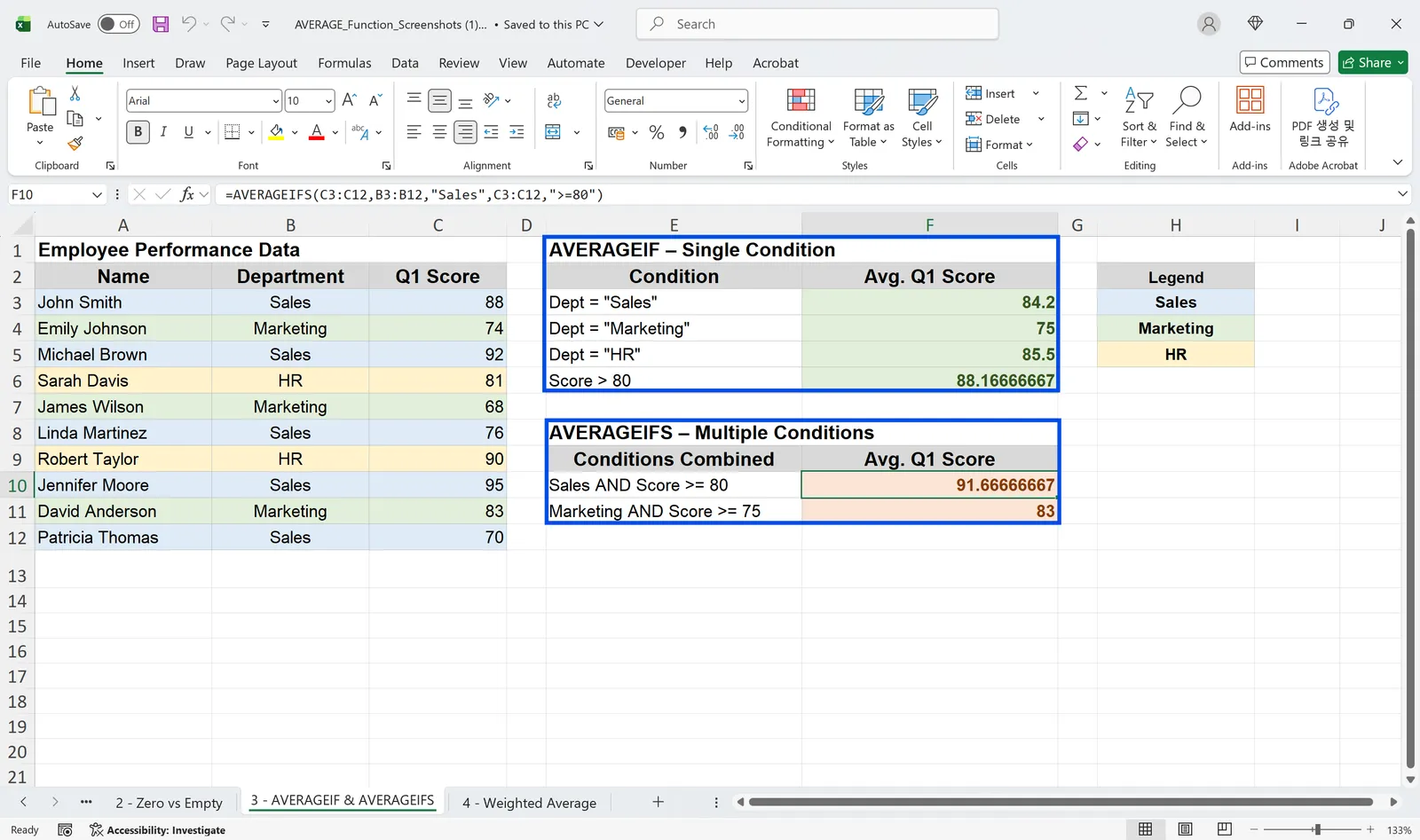Image resolution: width=1420 pixels, height=840 pixels.
Task: Click the vertical scrollbar
Action: 1410,499
